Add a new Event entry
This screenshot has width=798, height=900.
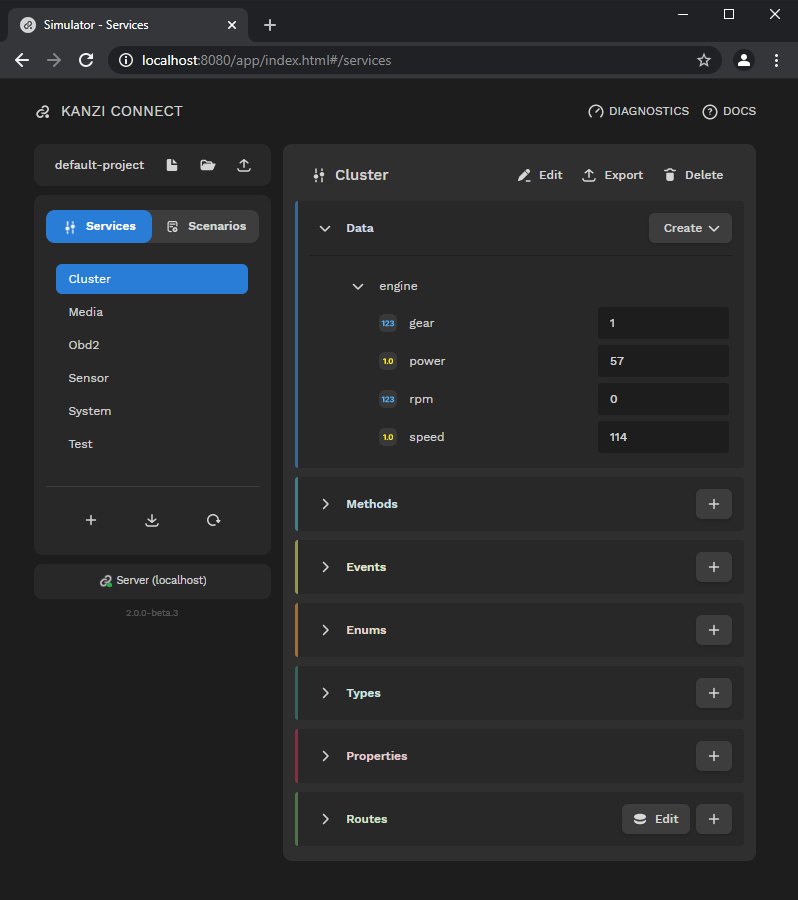(x=714, y=567)
